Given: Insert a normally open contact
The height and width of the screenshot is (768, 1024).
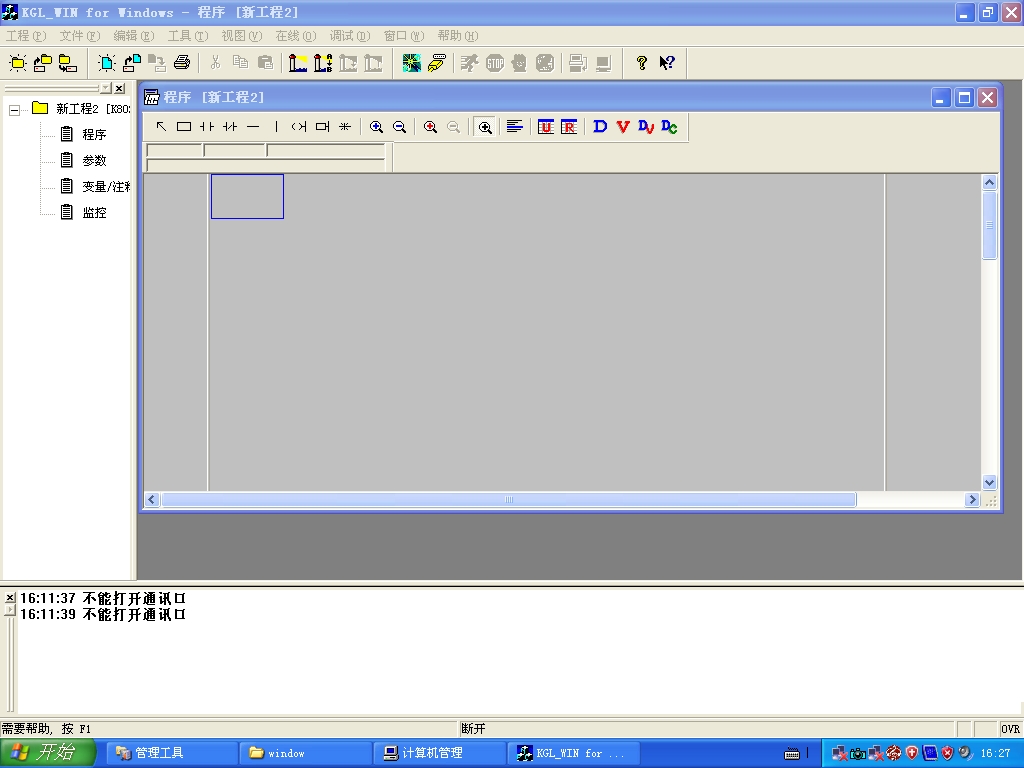Looking at the screenshot, I should point(207,127).
